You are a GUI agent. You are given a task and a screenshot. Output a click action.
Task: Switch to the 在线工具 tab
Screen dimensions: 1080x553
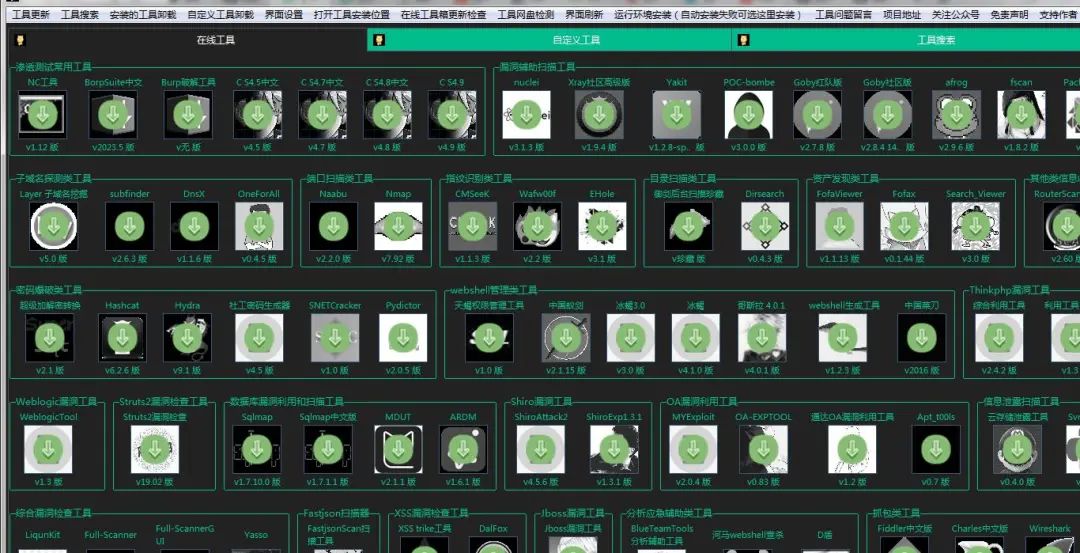pos(187,40)
